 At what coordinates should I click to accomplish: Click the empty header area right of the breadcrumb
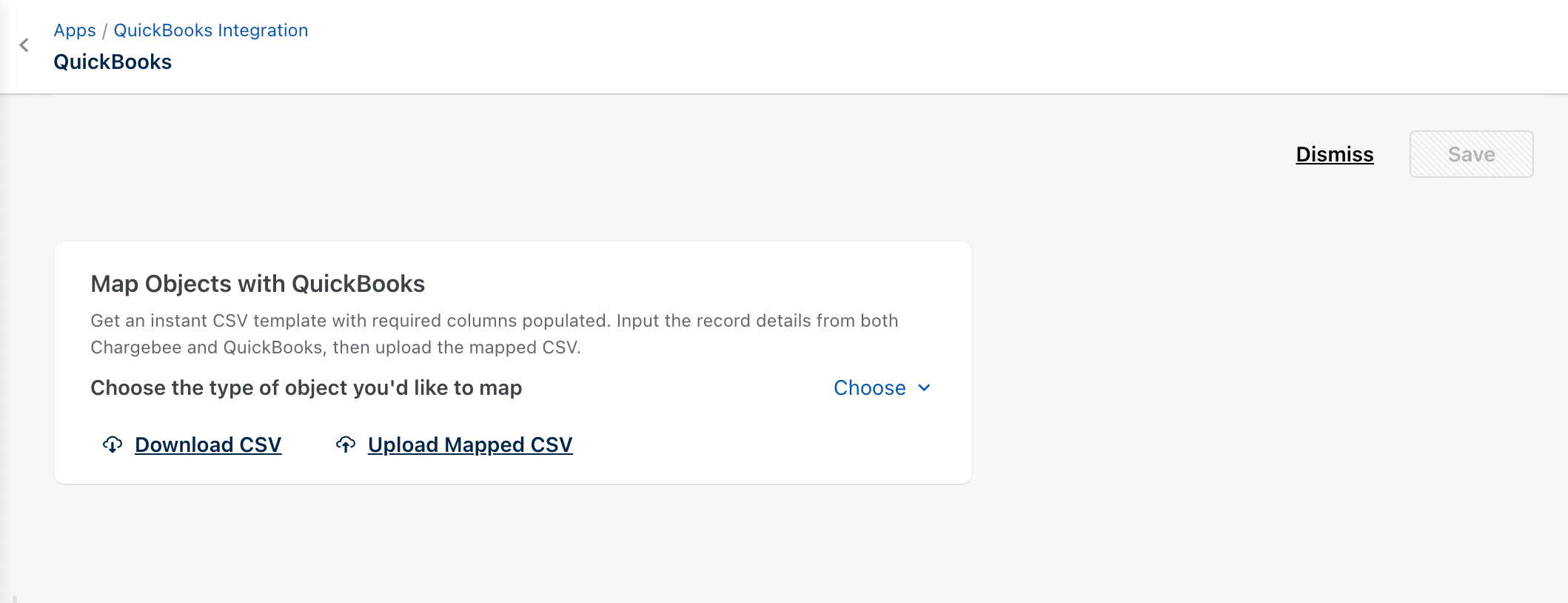click(888, 44)
